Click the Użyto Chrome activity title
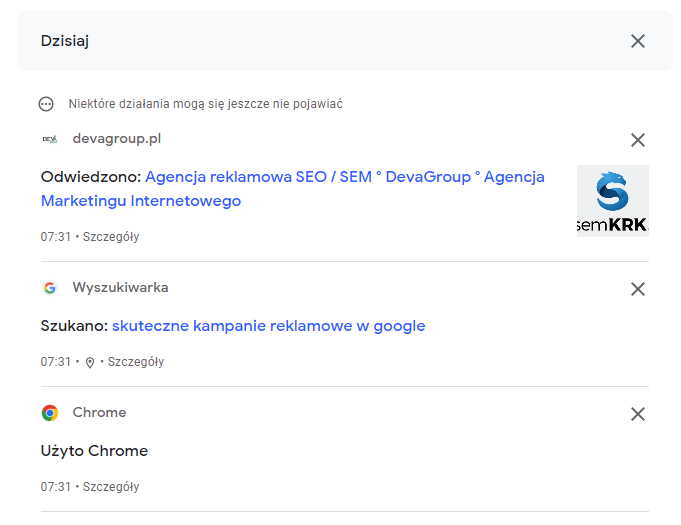 (94, 451)
